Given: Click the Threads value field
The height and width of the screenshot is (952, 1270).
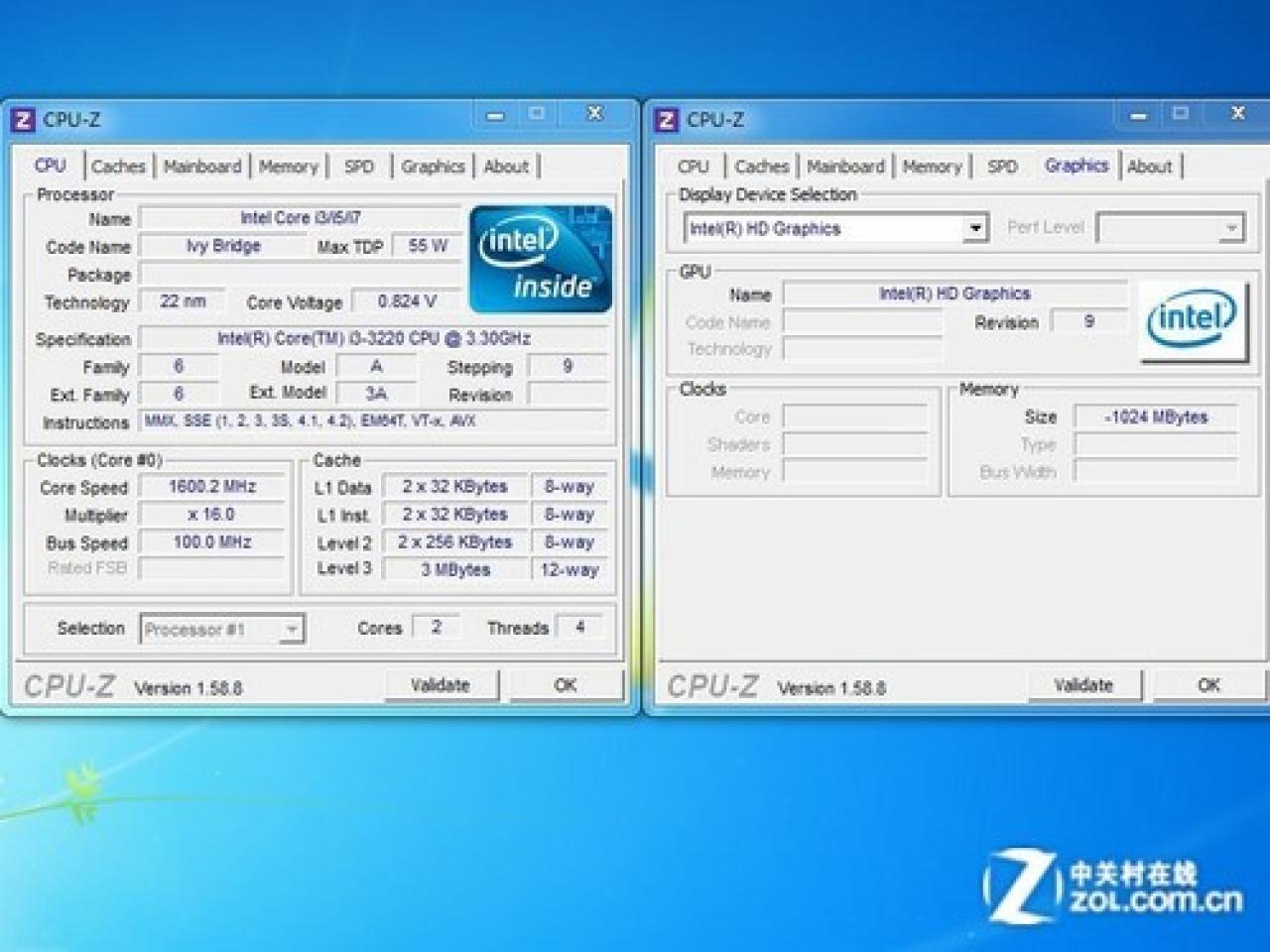Looking at the screenshot, I should click(x=579, y=627).
